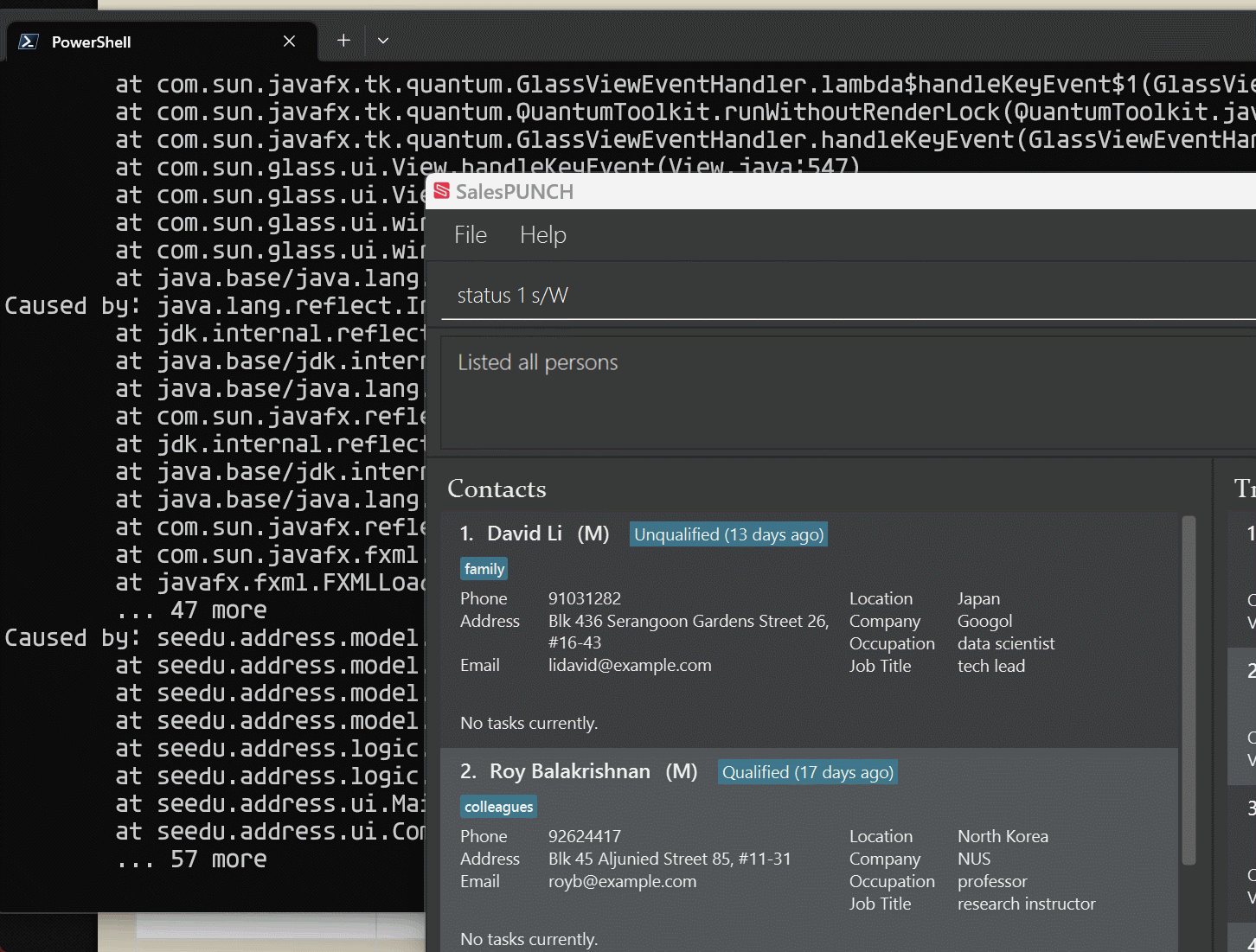Viewport: 1256px width, 952px height.
Task: Open the File menu in SalesPUNCH
Action: point(471,235)
